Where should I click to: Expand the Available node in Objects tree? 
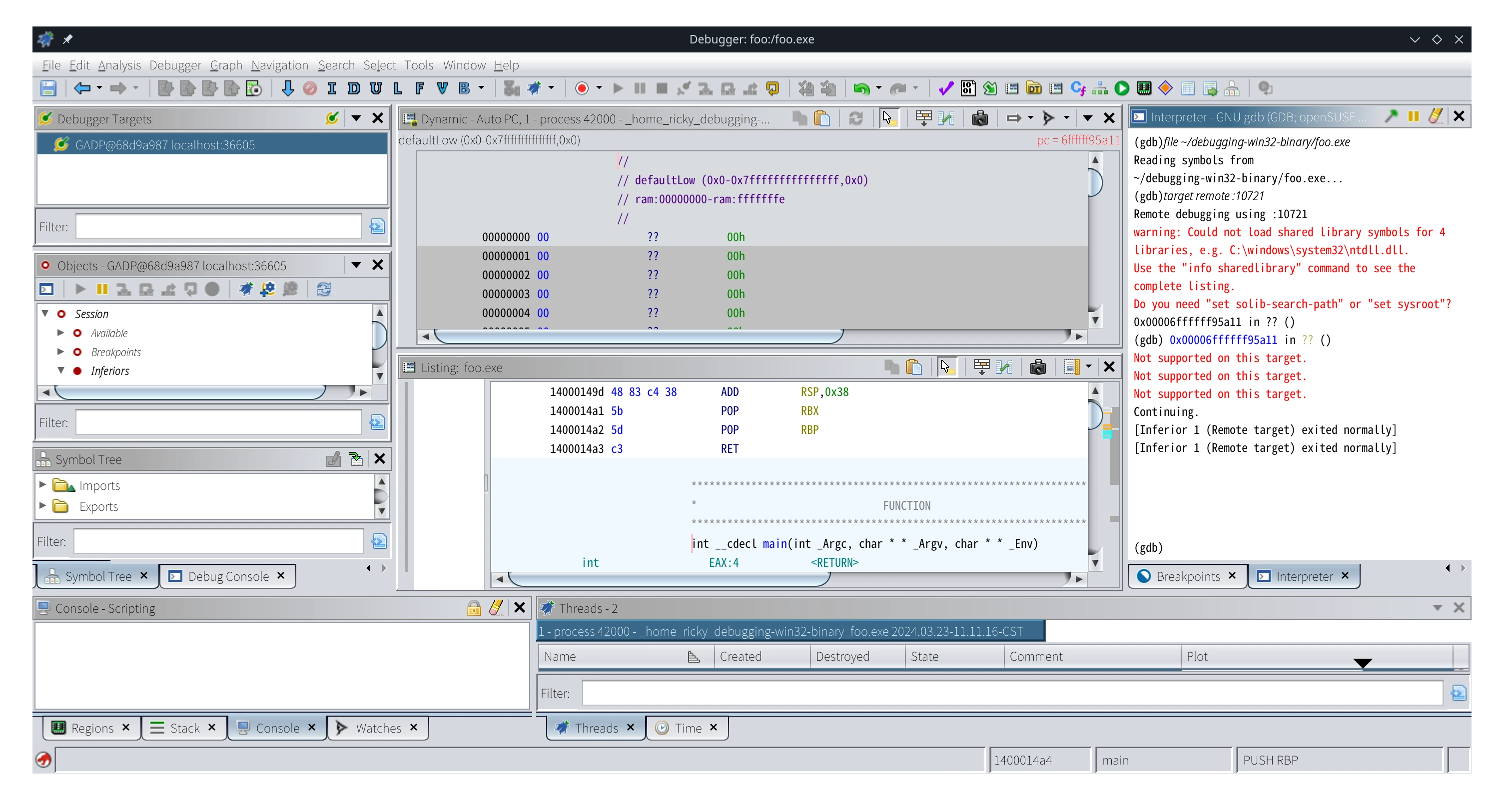point(60,333)
